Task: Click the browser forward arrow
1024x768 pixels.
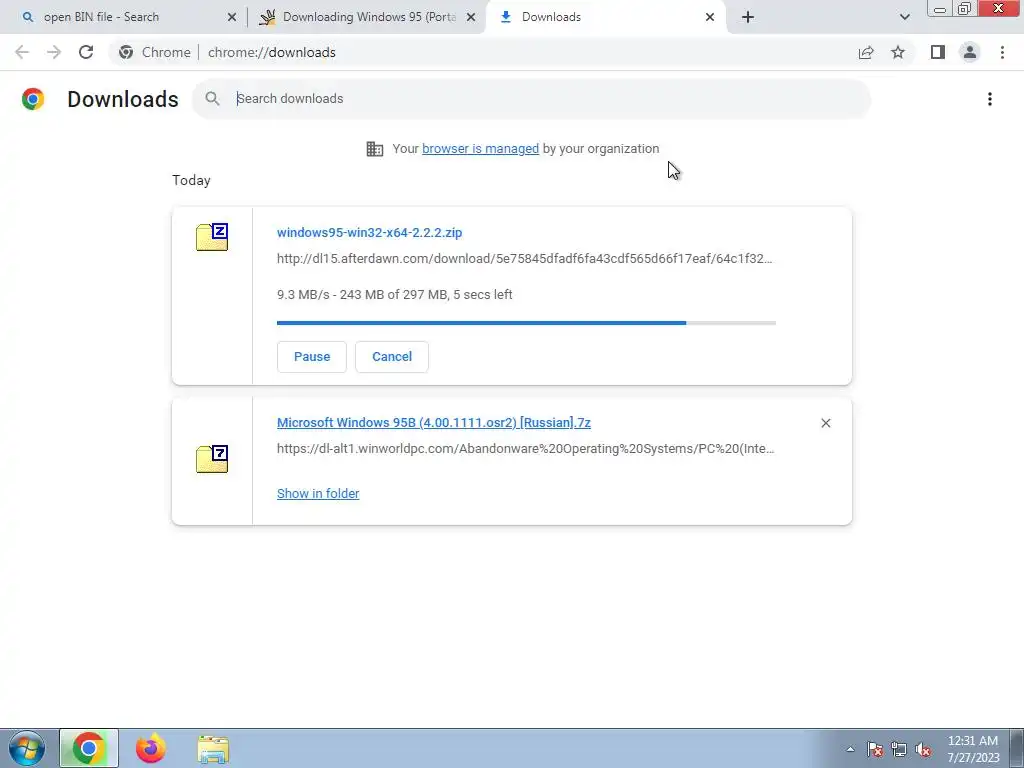Action: click(x=54, y=52)
